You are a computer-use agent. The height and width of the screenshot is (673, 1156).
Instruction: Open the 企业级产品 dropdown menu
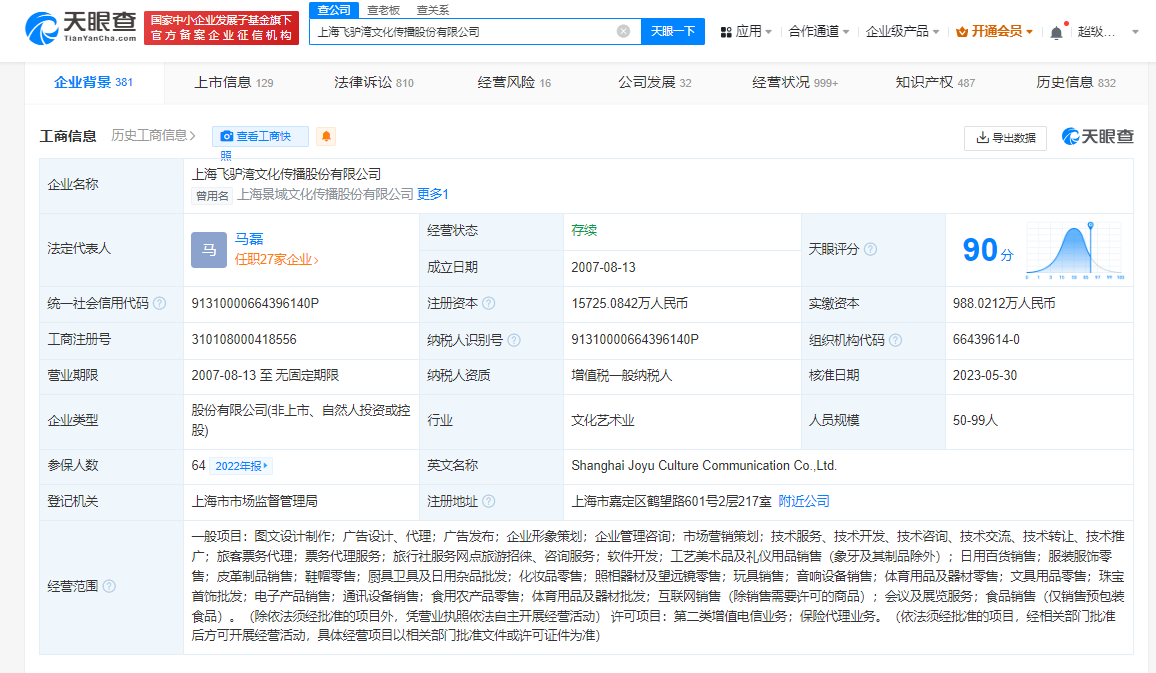pos(902,32)
